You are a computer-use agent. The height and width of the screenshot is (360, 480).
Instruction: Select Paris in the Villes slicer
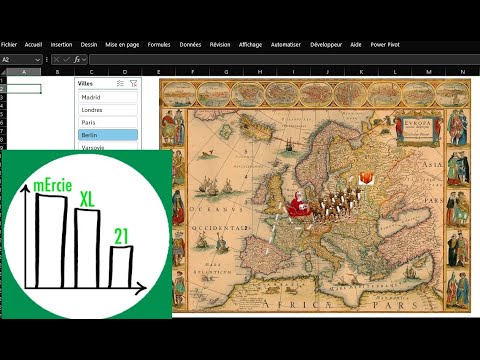[x=108, y=122]
